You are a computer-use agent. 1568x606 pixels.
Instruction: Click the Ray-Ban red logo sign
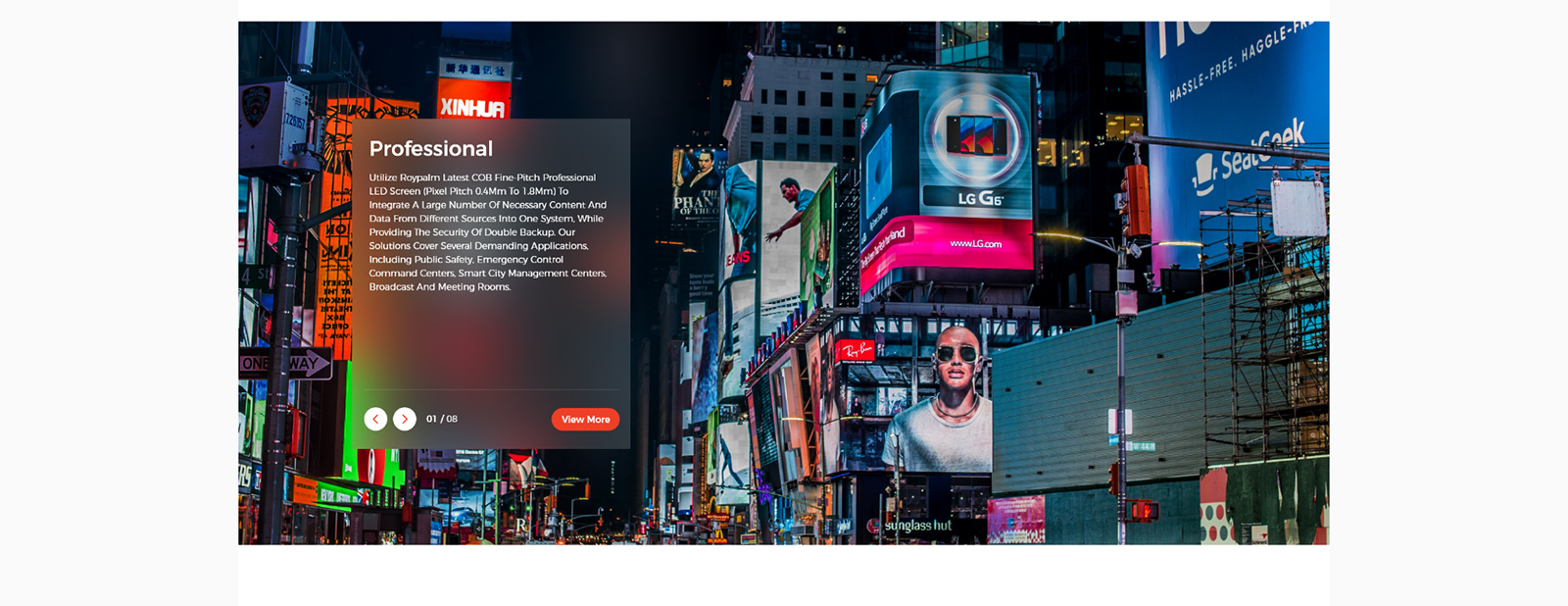click(x=855, y=351)
